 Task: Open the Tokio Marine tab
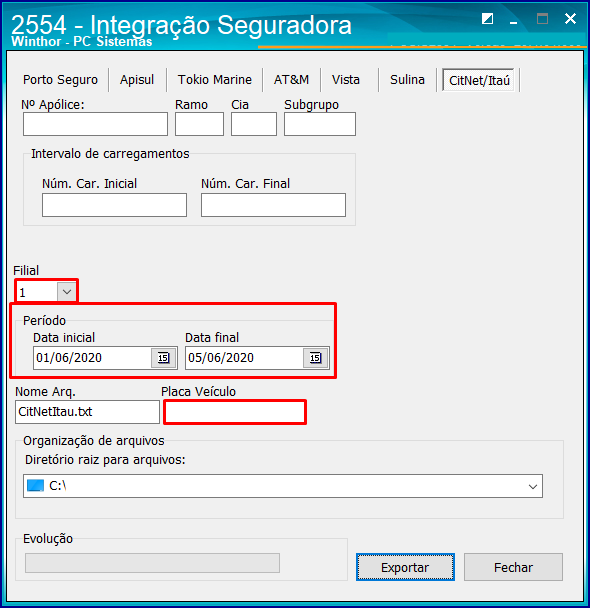(215, 80)
